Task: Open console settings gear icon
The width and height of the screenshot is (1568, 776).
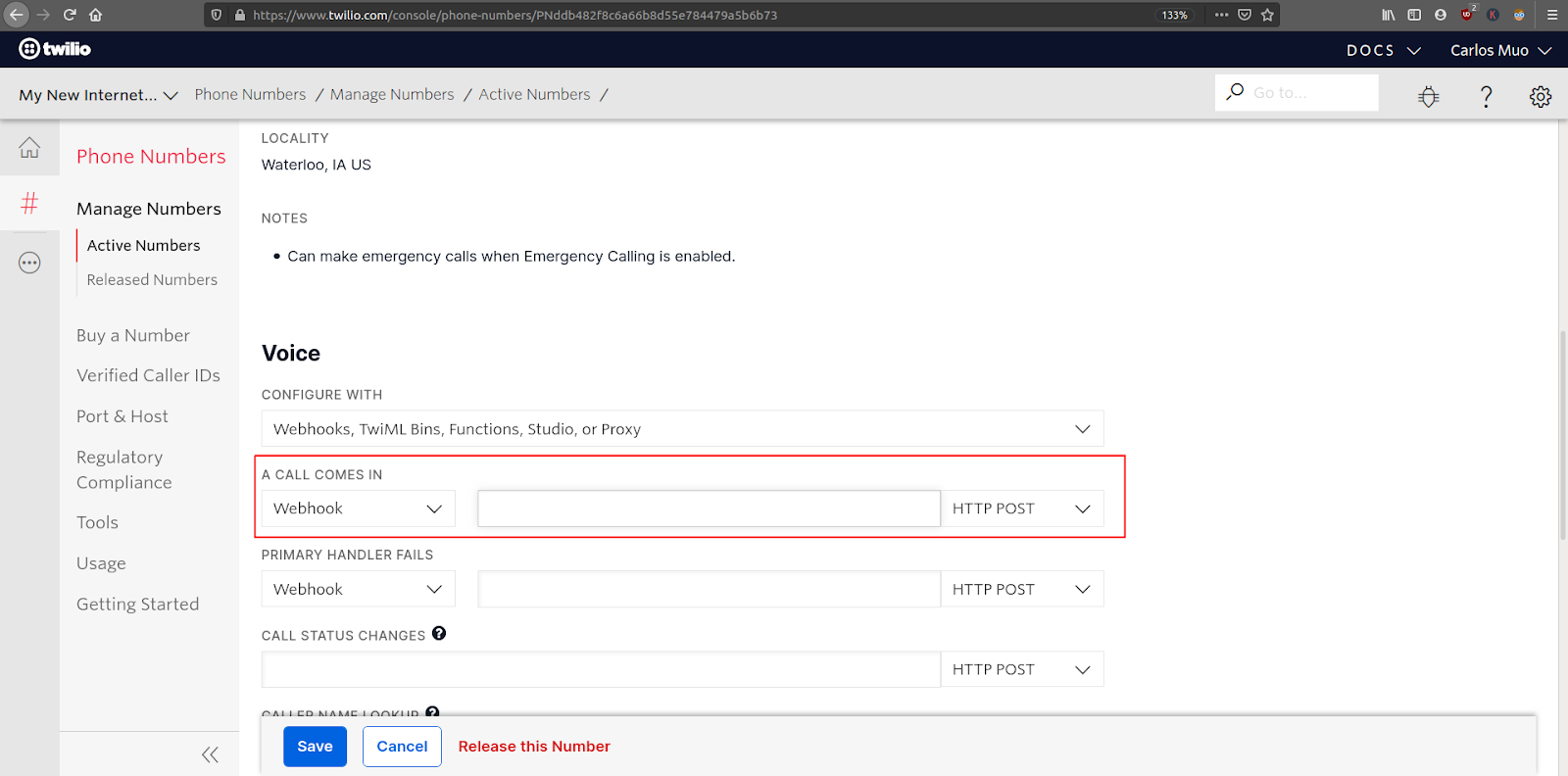Action: [1541, 96]
